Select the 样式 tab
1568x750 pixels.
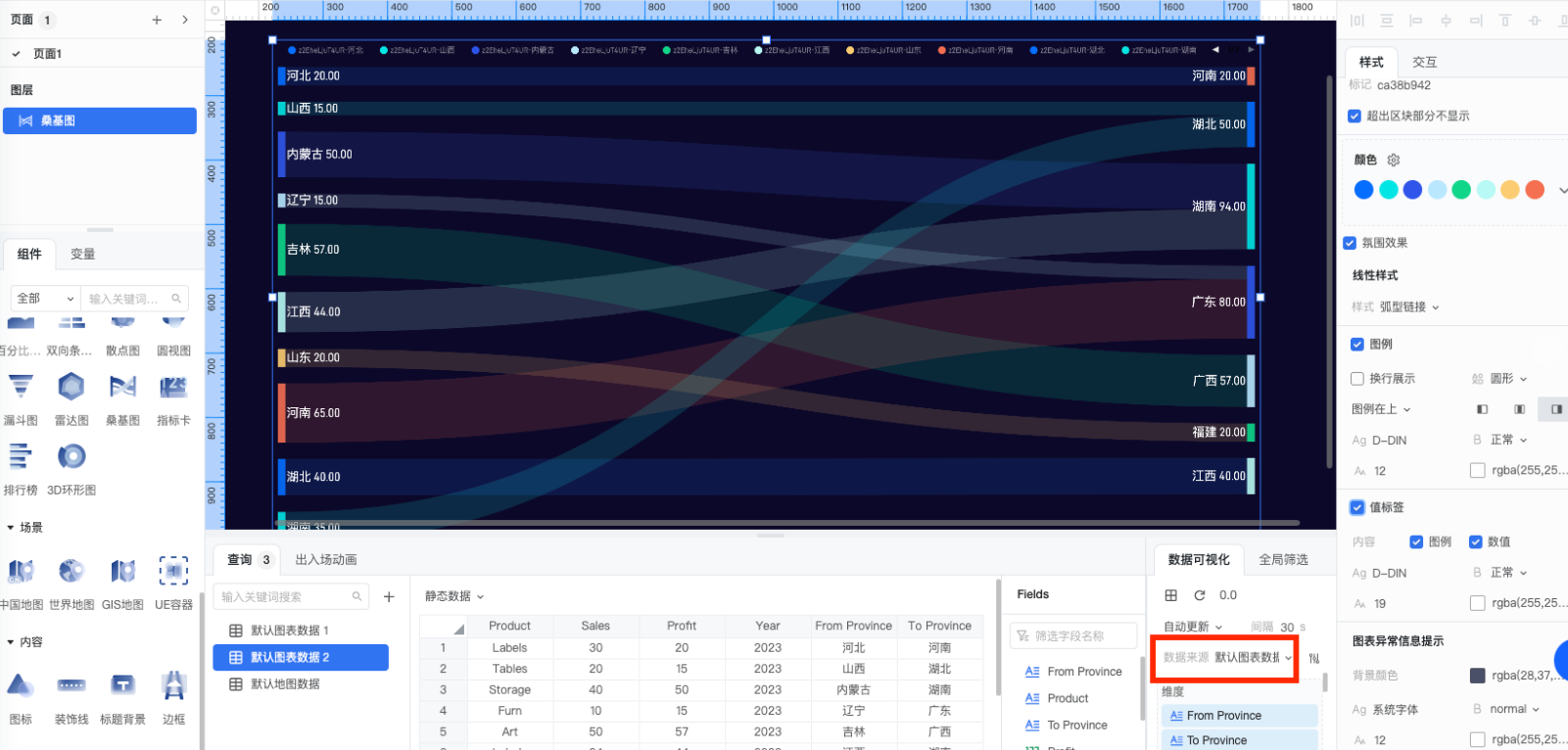tap(1371, 62)
